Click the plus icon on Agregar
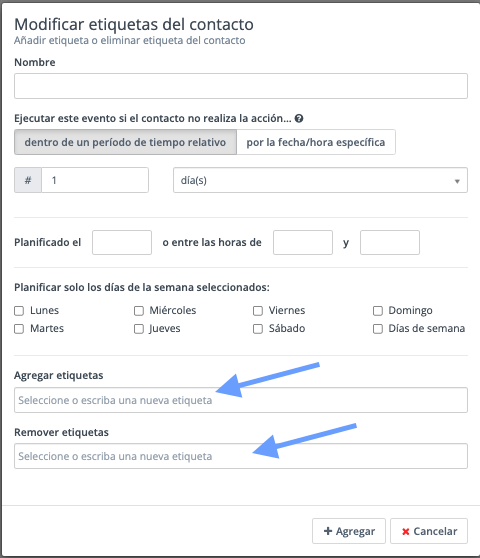This screenshot has width=480, height=558. click(328, 531)
